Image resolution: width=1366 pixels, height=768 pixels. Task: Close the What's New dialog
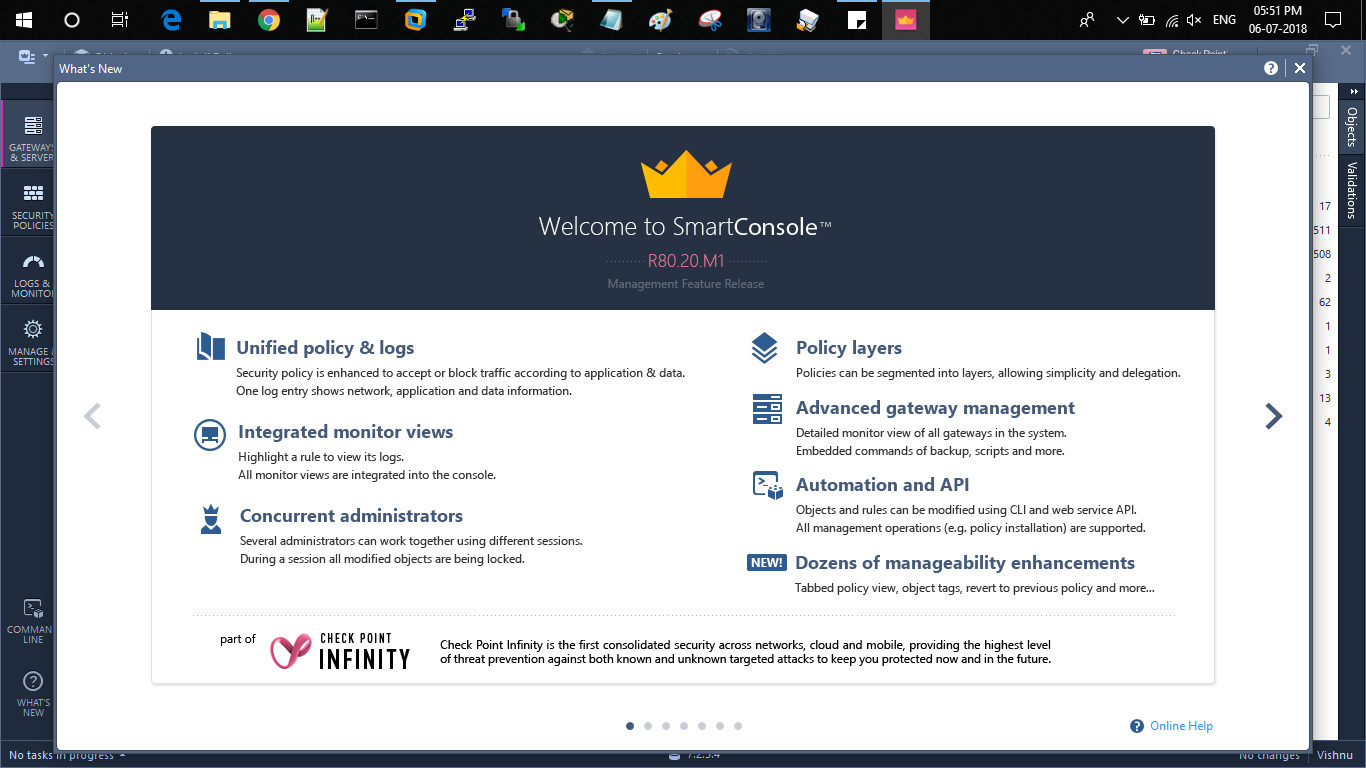pos(1300,68)
